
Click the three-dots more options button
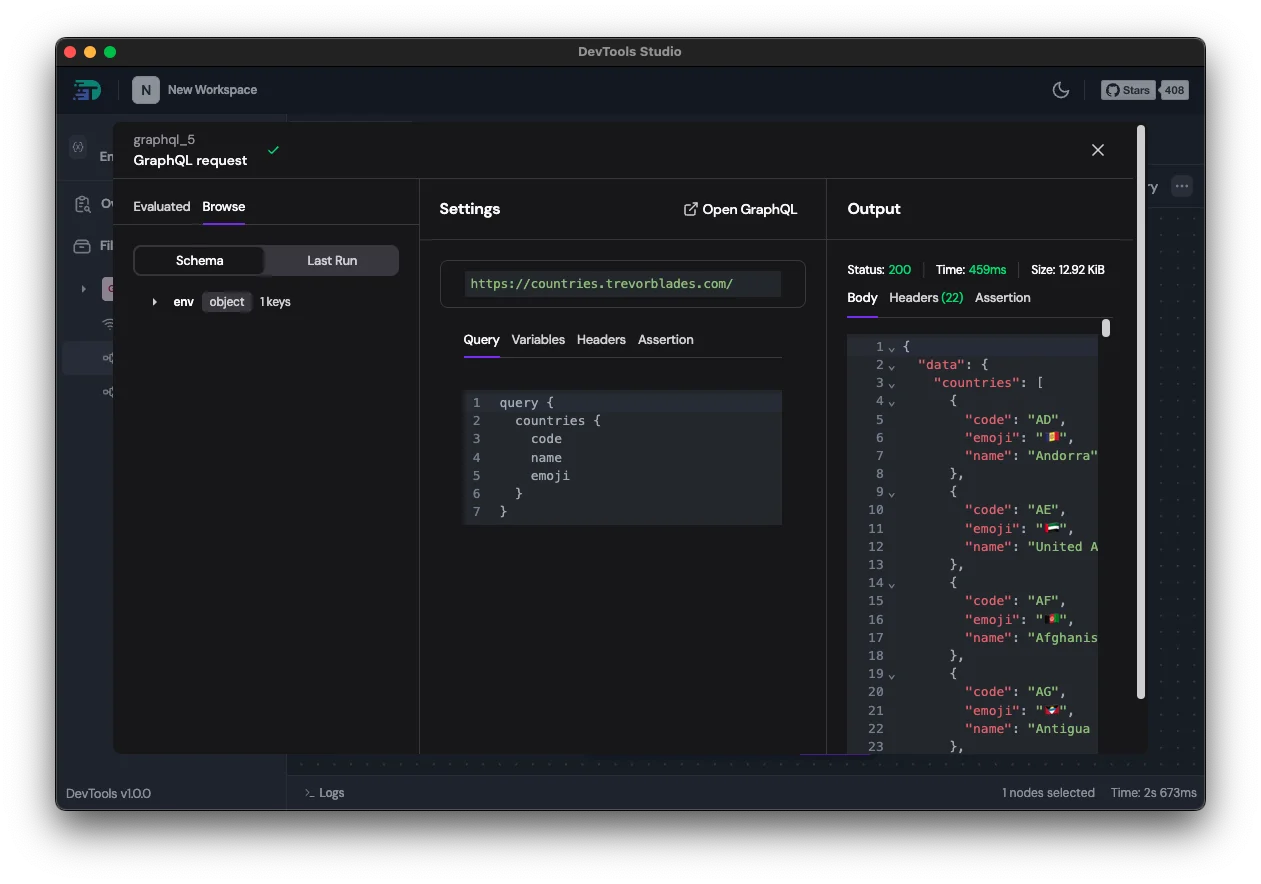pos(1182,186)
